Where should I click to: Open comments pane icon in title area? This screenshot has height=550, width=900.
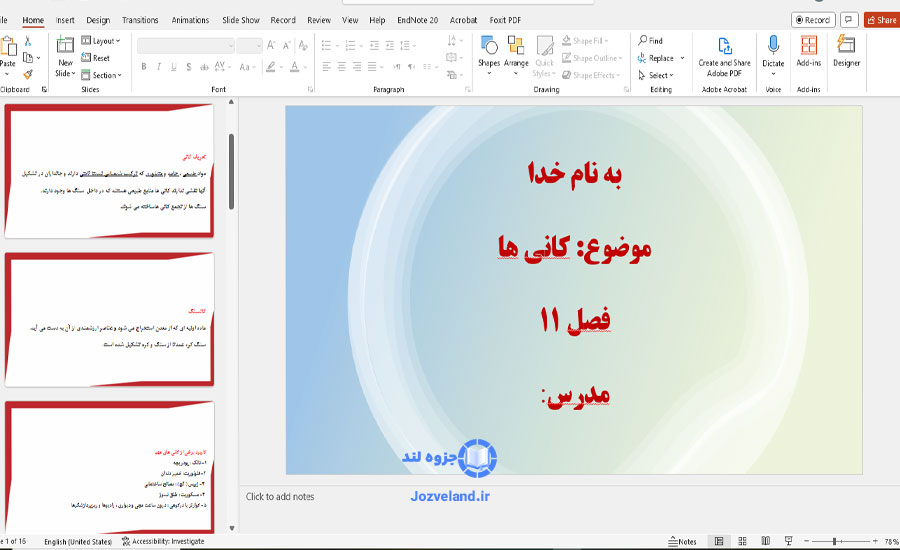[x=848, y=20]
